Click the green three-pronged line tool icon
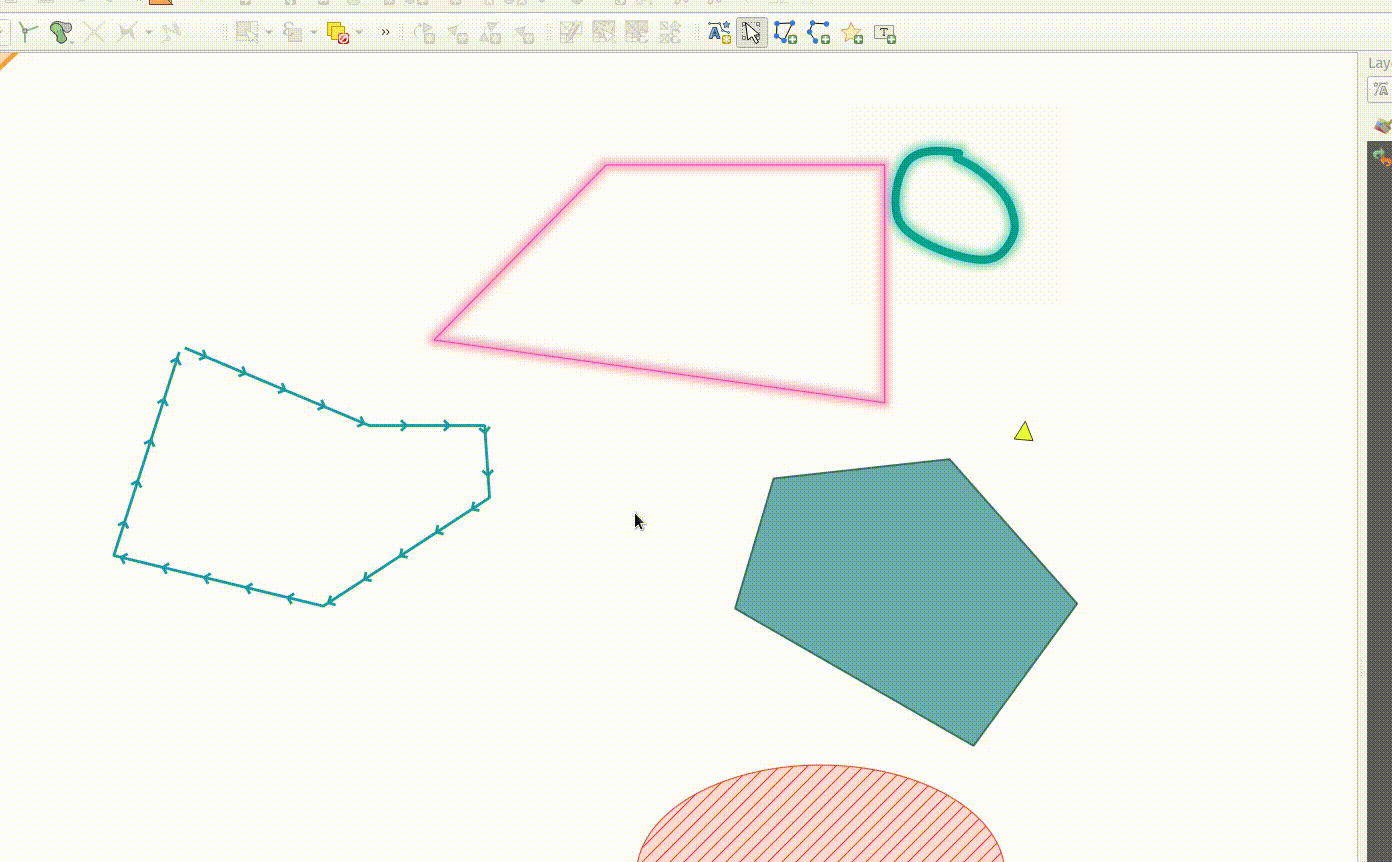 pyautogui.click(x=28, y=33)
